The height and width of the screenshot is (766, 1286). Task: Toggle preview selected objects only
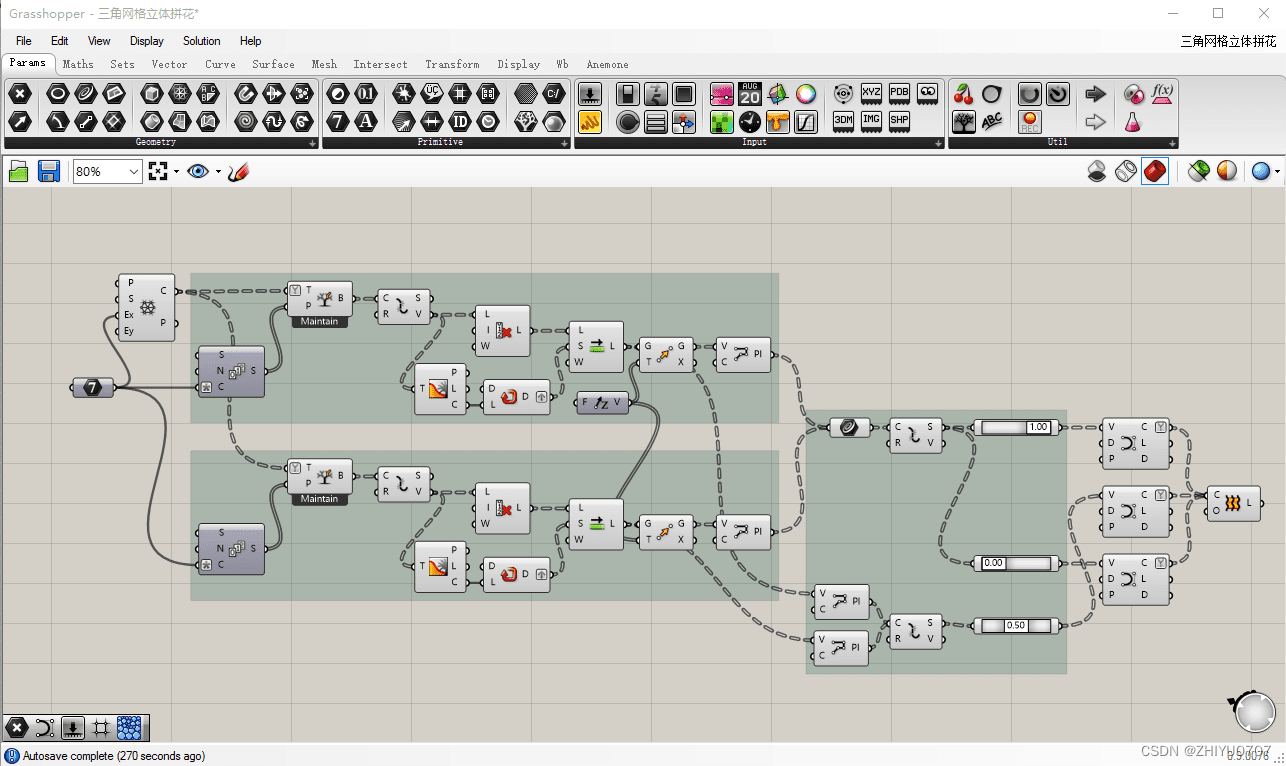(1199, 171)
